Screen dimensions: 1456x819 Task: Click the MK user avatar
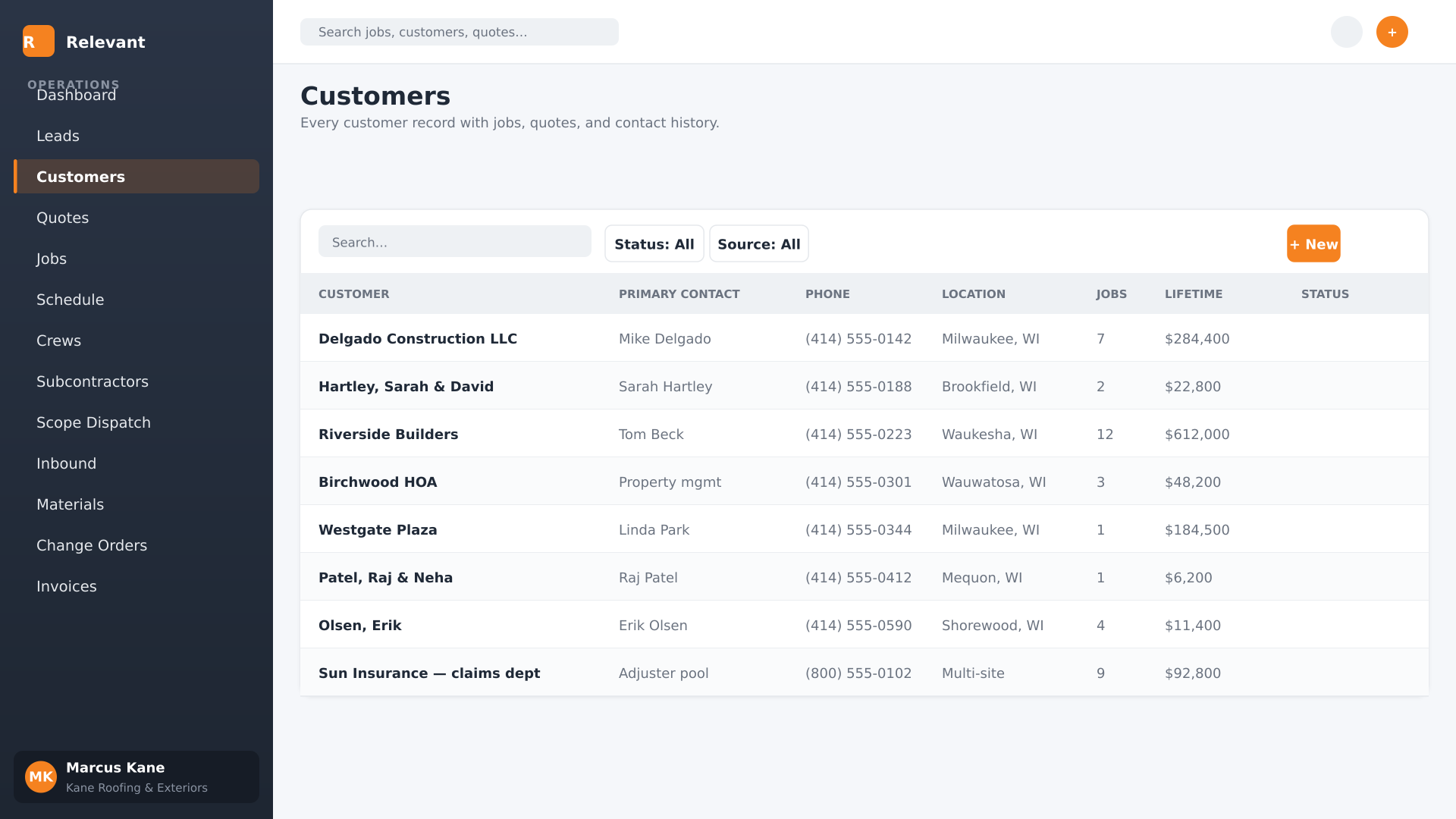41,777
